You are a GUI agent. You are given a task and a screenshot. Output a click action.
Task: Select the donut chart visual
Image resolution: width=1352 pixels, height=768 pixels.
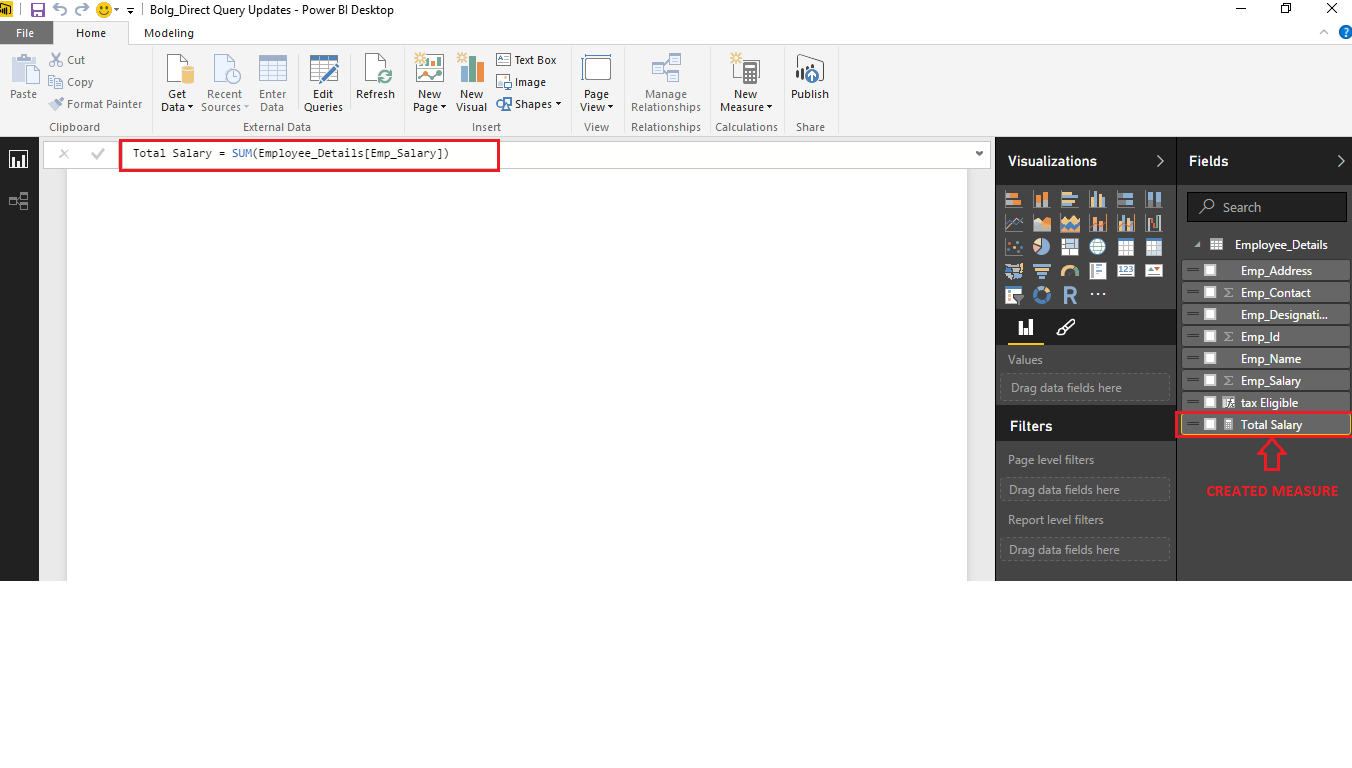click(1041, 295)
